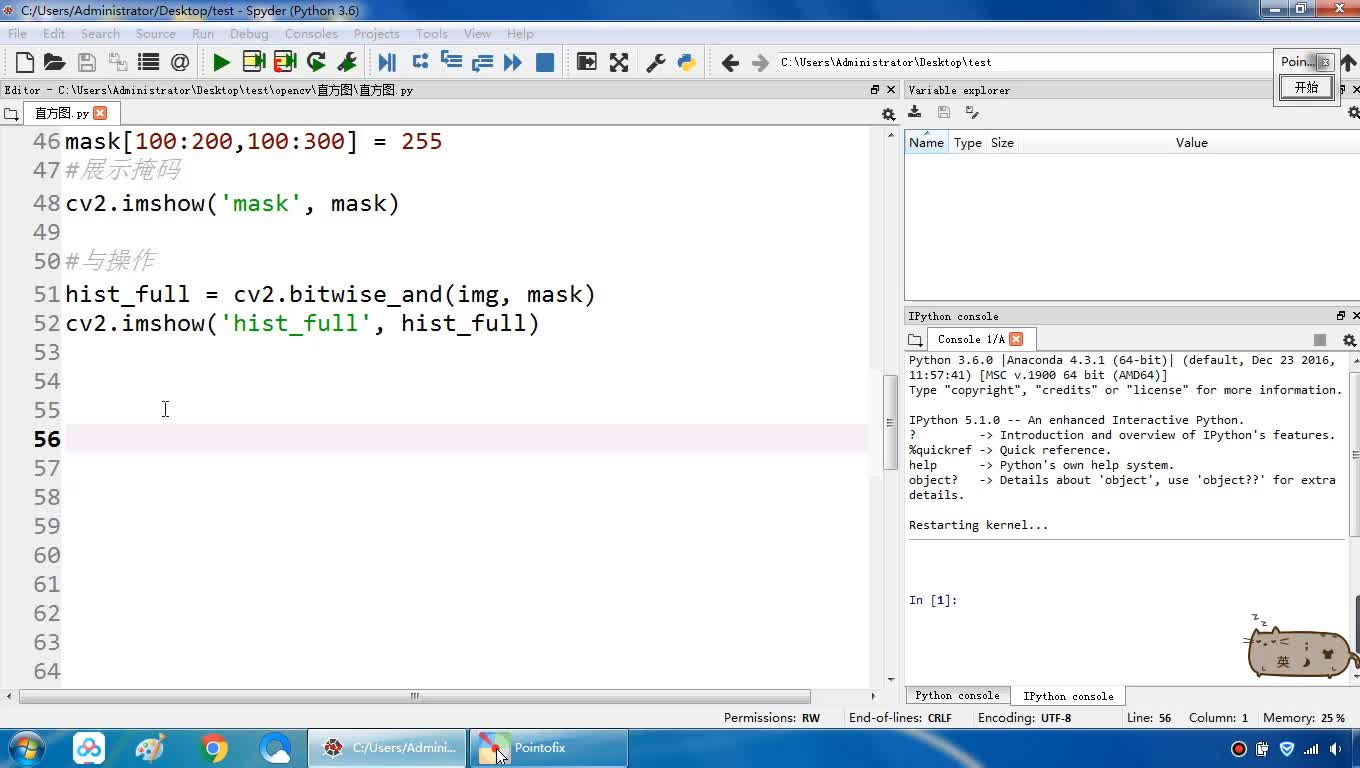Re-run the last script

click(316, 63)
